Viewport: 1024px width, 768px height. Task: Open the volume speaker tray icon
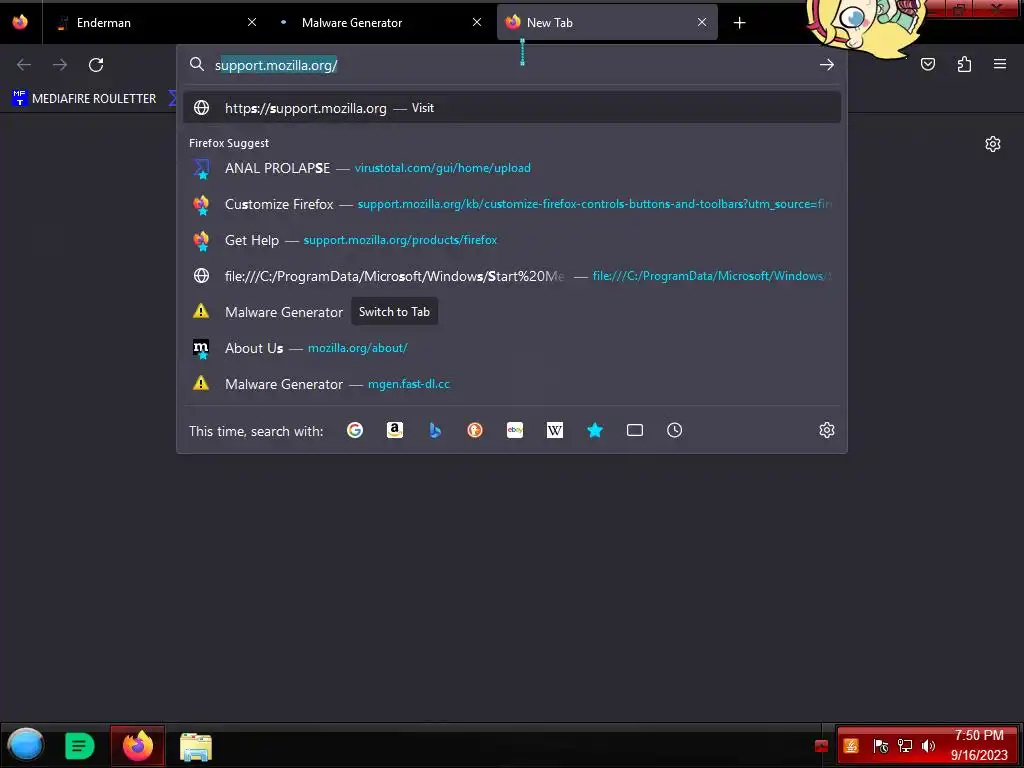pos(928,746)
